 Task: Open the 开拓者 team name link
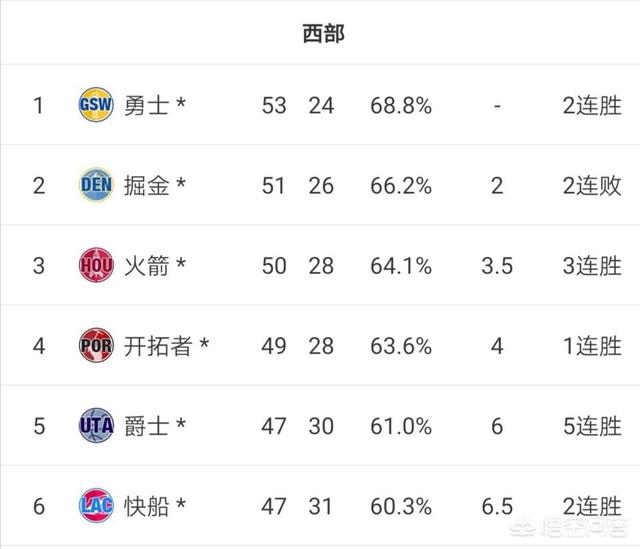[x=158, y=346]
